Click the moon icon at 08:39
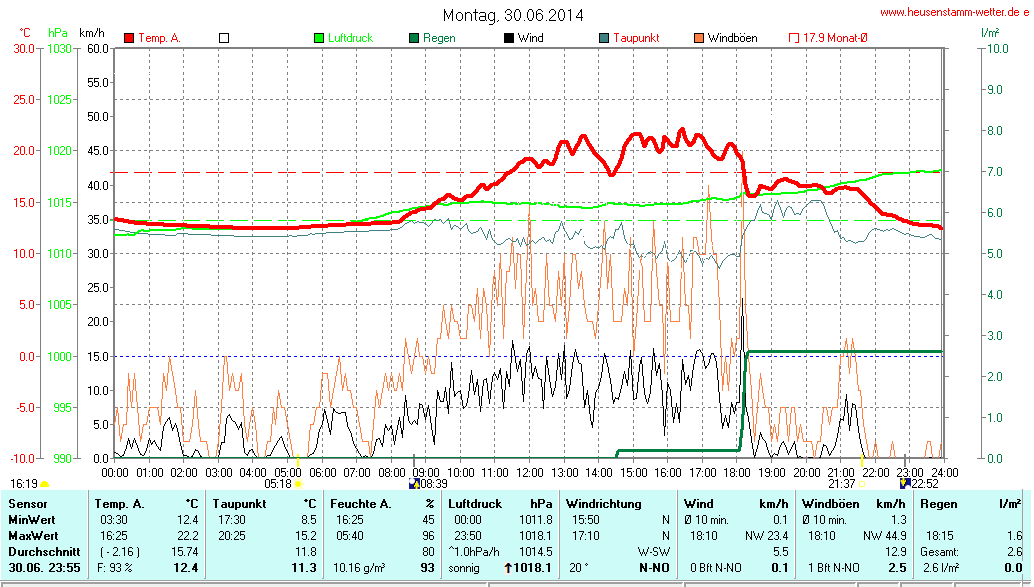 pos(413,484)
